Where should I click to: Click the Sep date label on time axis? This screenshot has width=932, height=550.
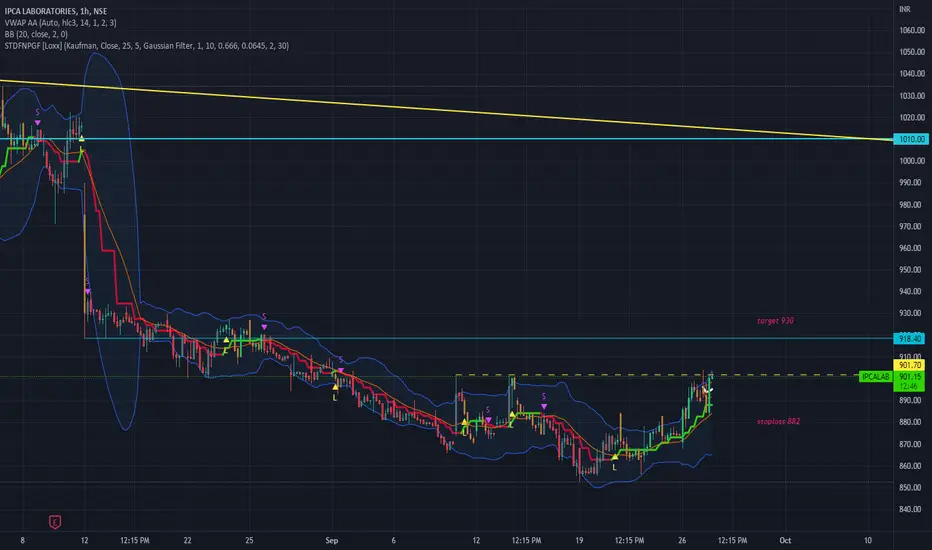[332, 540]
